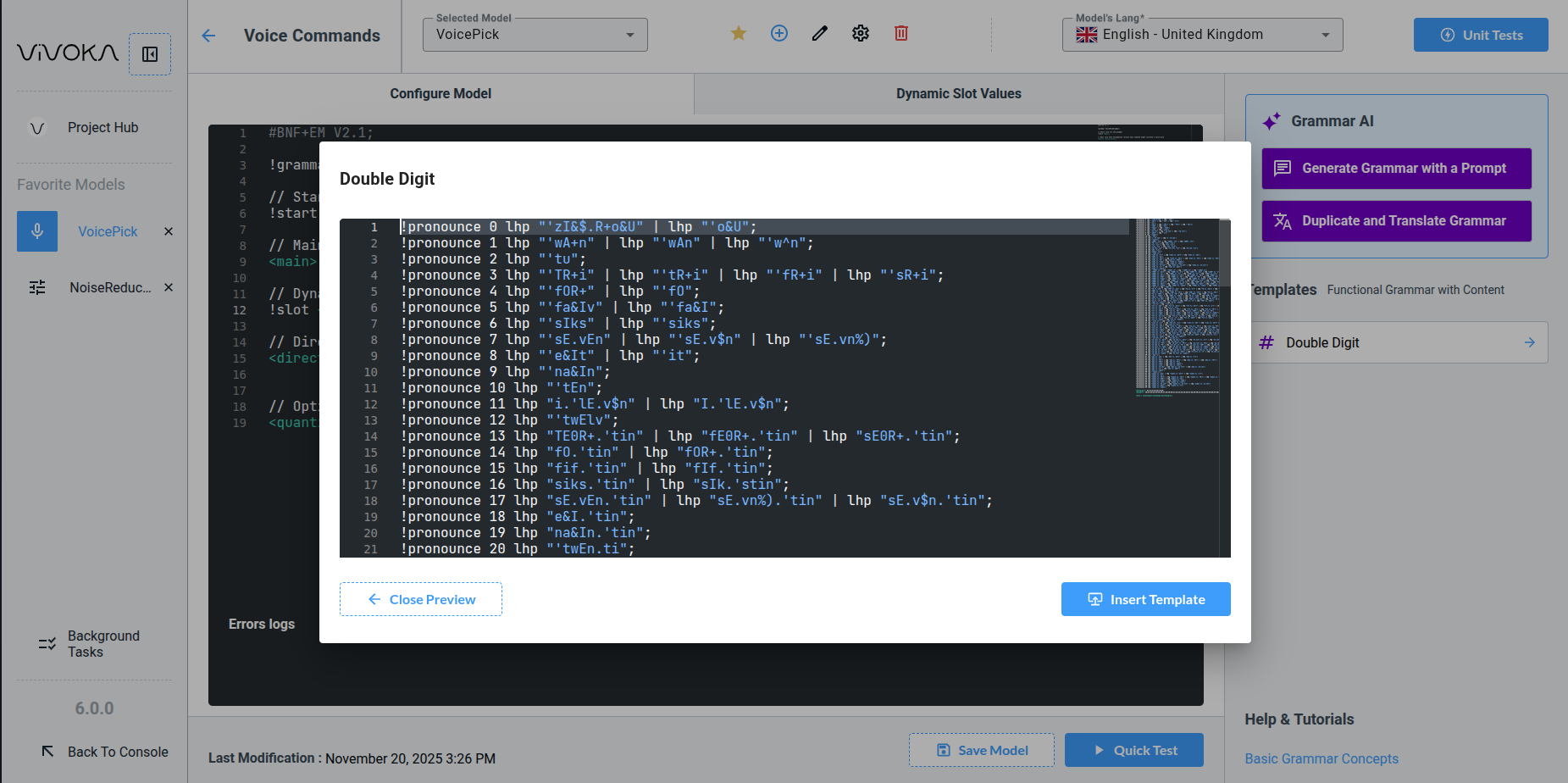
Task: Open Basic Grammar Concepts link
Action: [x=1321, y=758]
